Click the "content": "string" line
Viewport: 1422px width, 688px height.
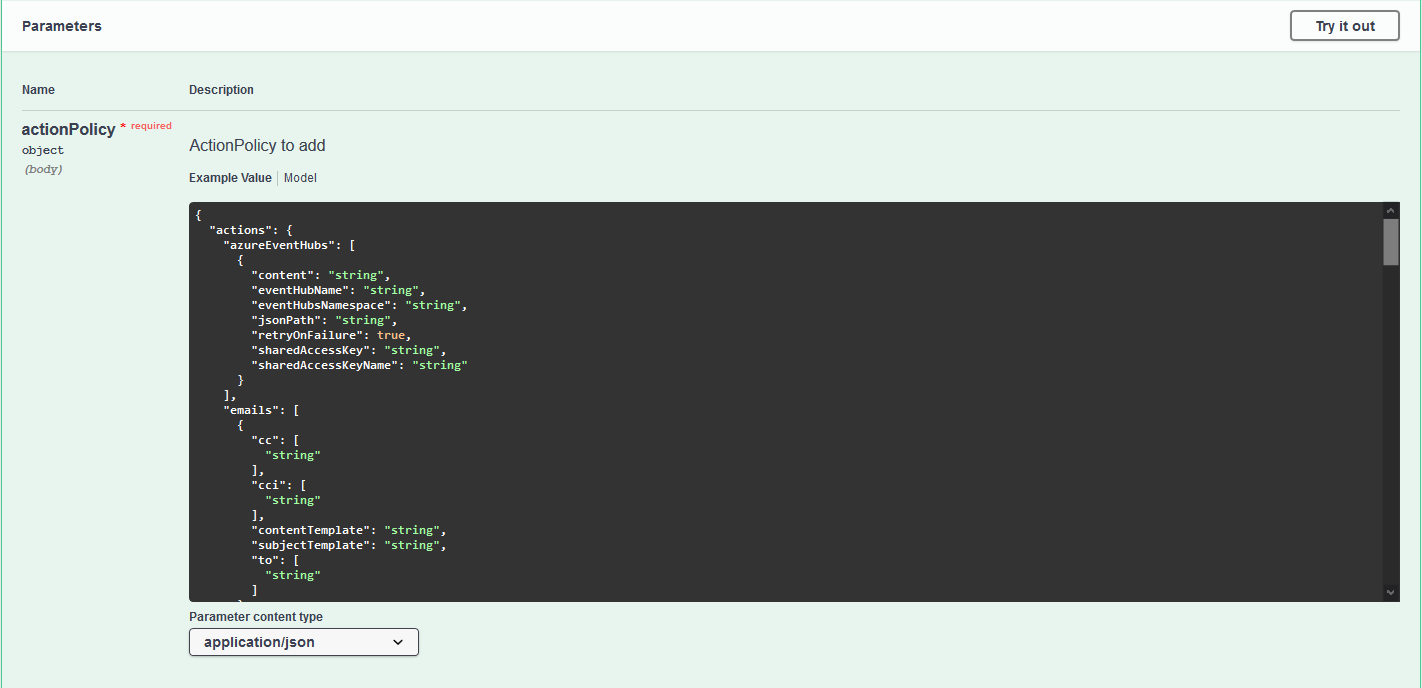point(321,275)
